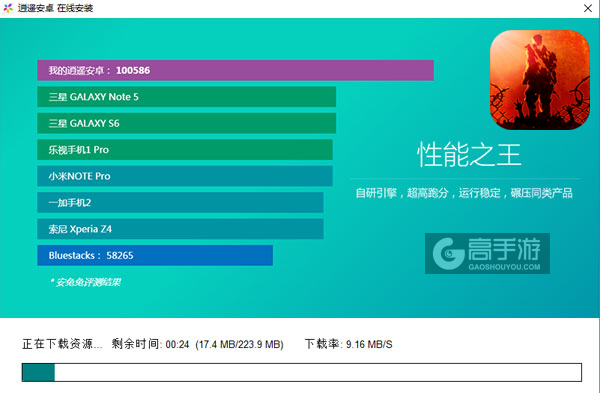Select the purple 我的逍遥安卓 100586 bar
600x393 pixels.
pyautogui.click(x=235, y=70)
